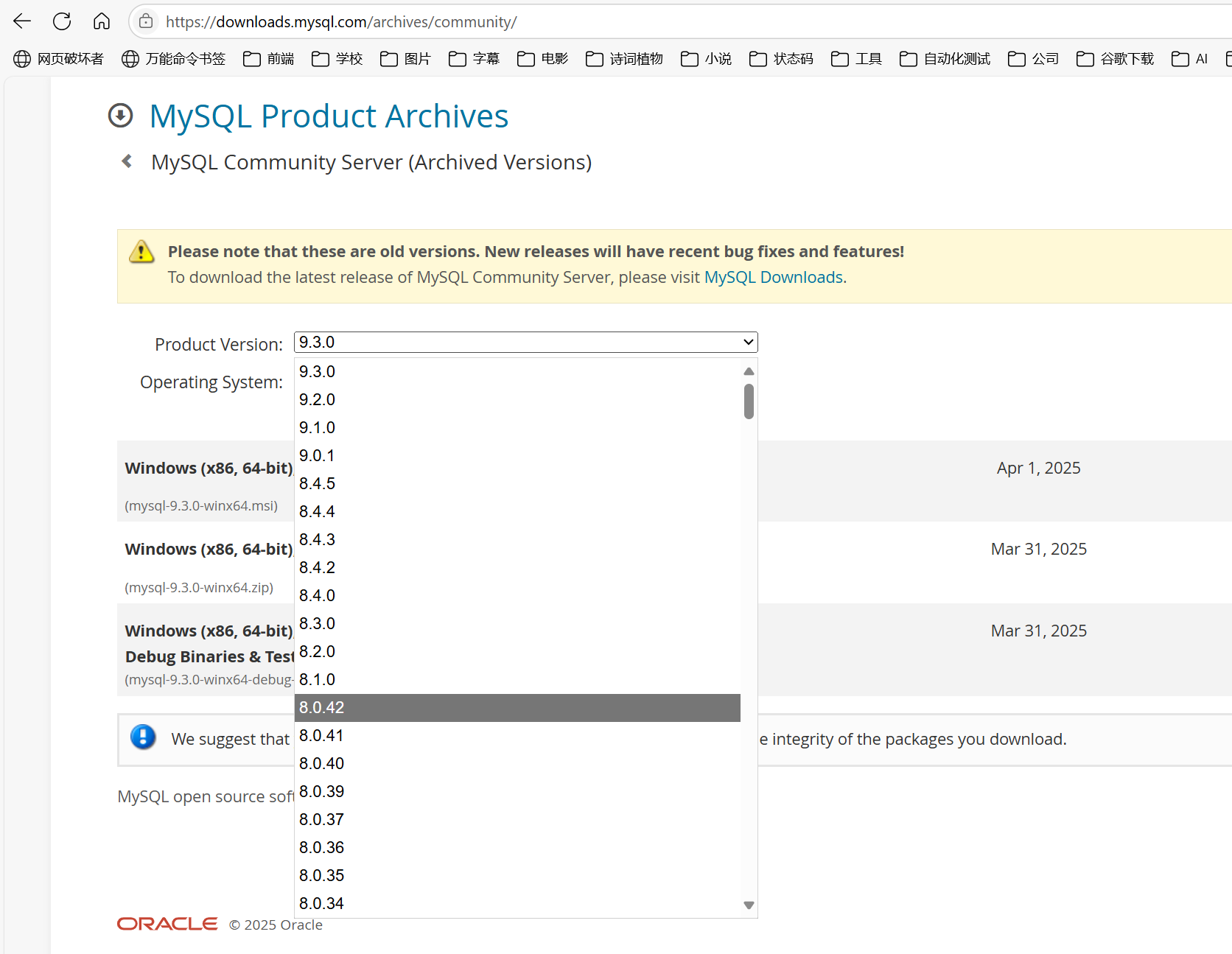Image resolution: width=1232 pixels, height=954 pixels.
Task: Open the 电影 bookmark folder
Action: tap(543, 59)
